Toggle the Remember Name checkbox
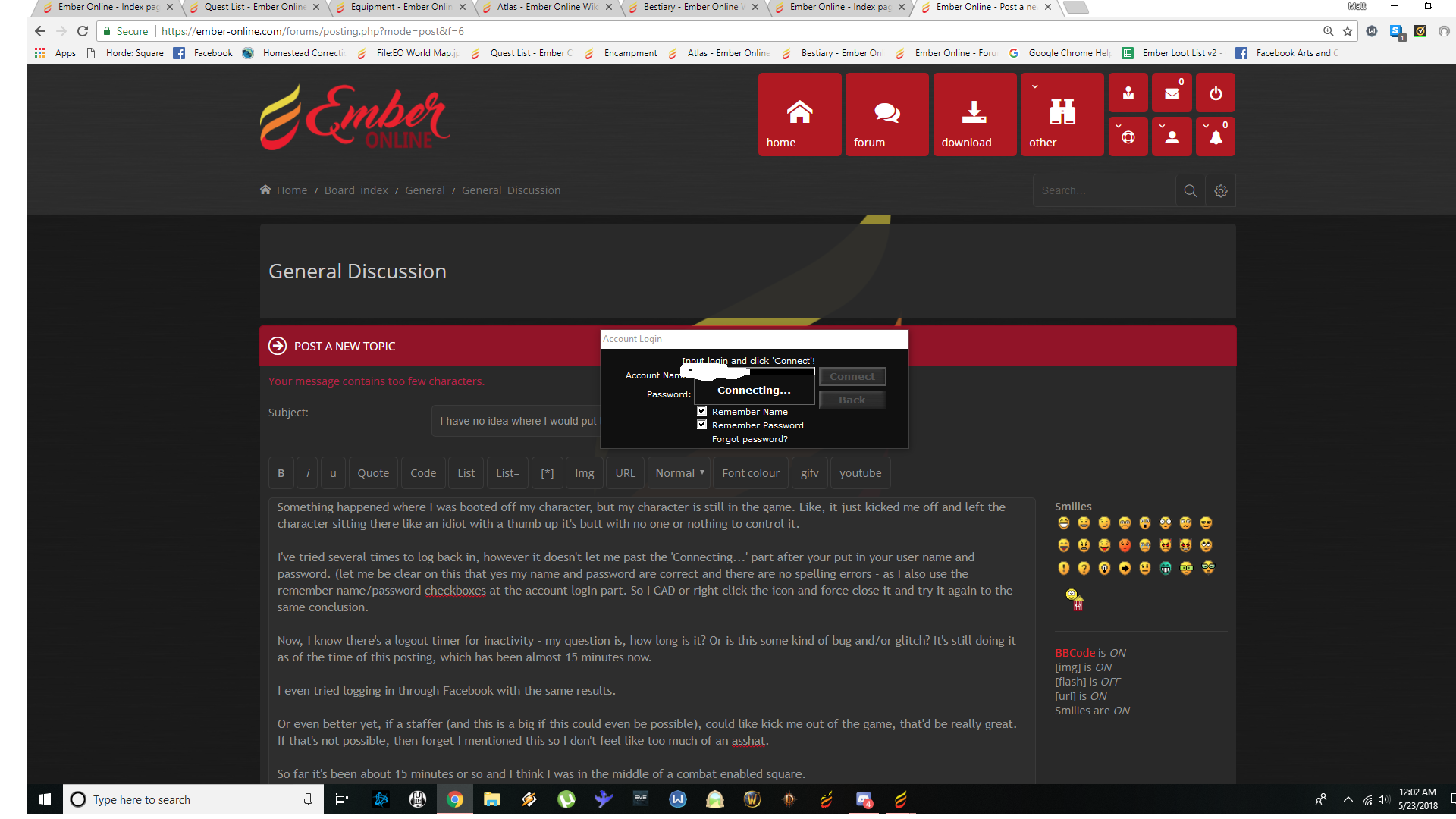This screenshot has width=1456, height=819. click(x=702, y=411)
